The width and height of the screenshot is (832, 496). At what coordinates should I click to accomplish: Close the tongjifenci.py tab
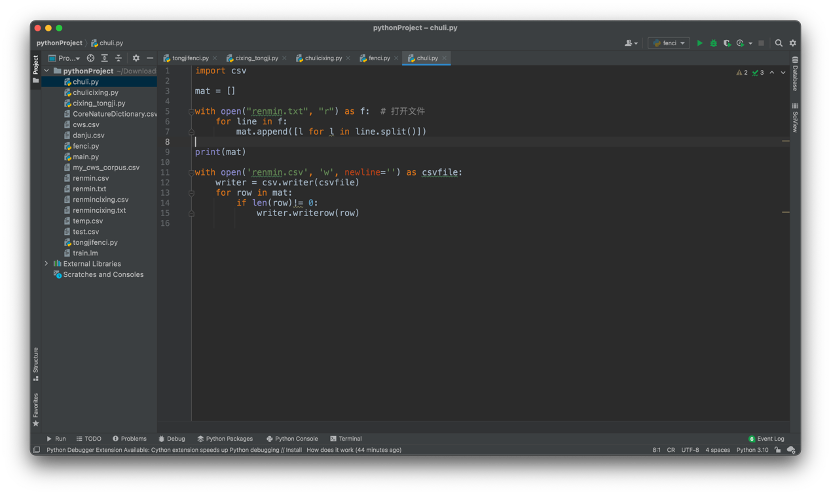click(215, 58)
